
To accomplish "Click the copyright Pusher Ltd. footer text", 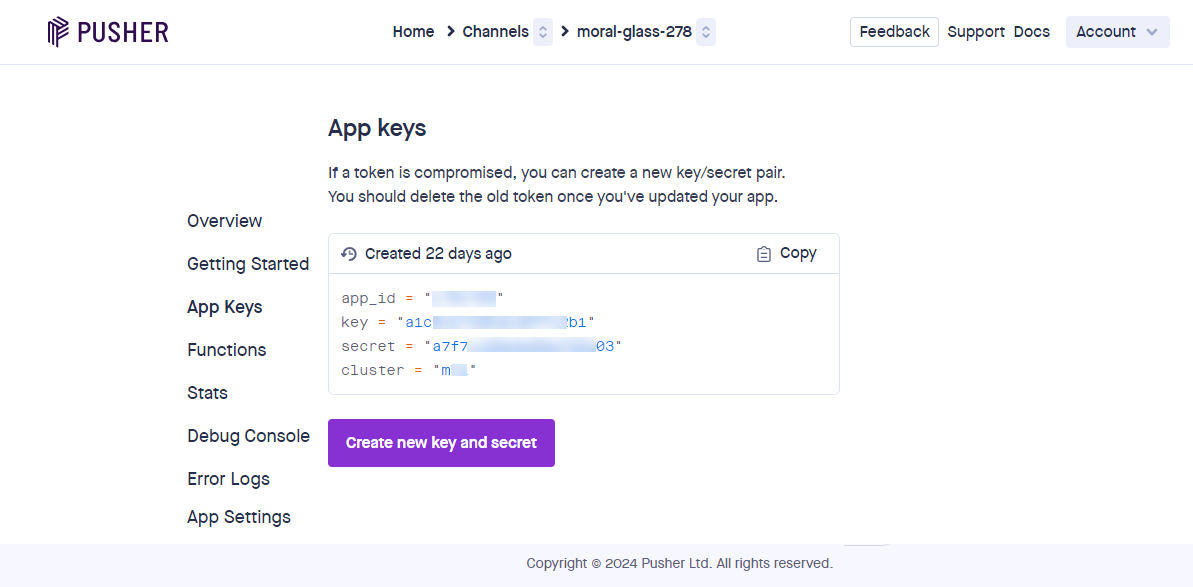I will point(679,563).
